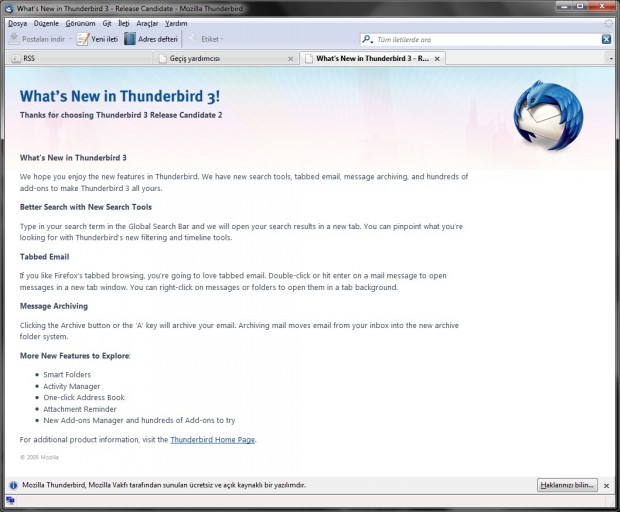Click the "Activity Manager" list item
Image resolution: width=620 pixels, height=512 pixels.
point(72,386)
